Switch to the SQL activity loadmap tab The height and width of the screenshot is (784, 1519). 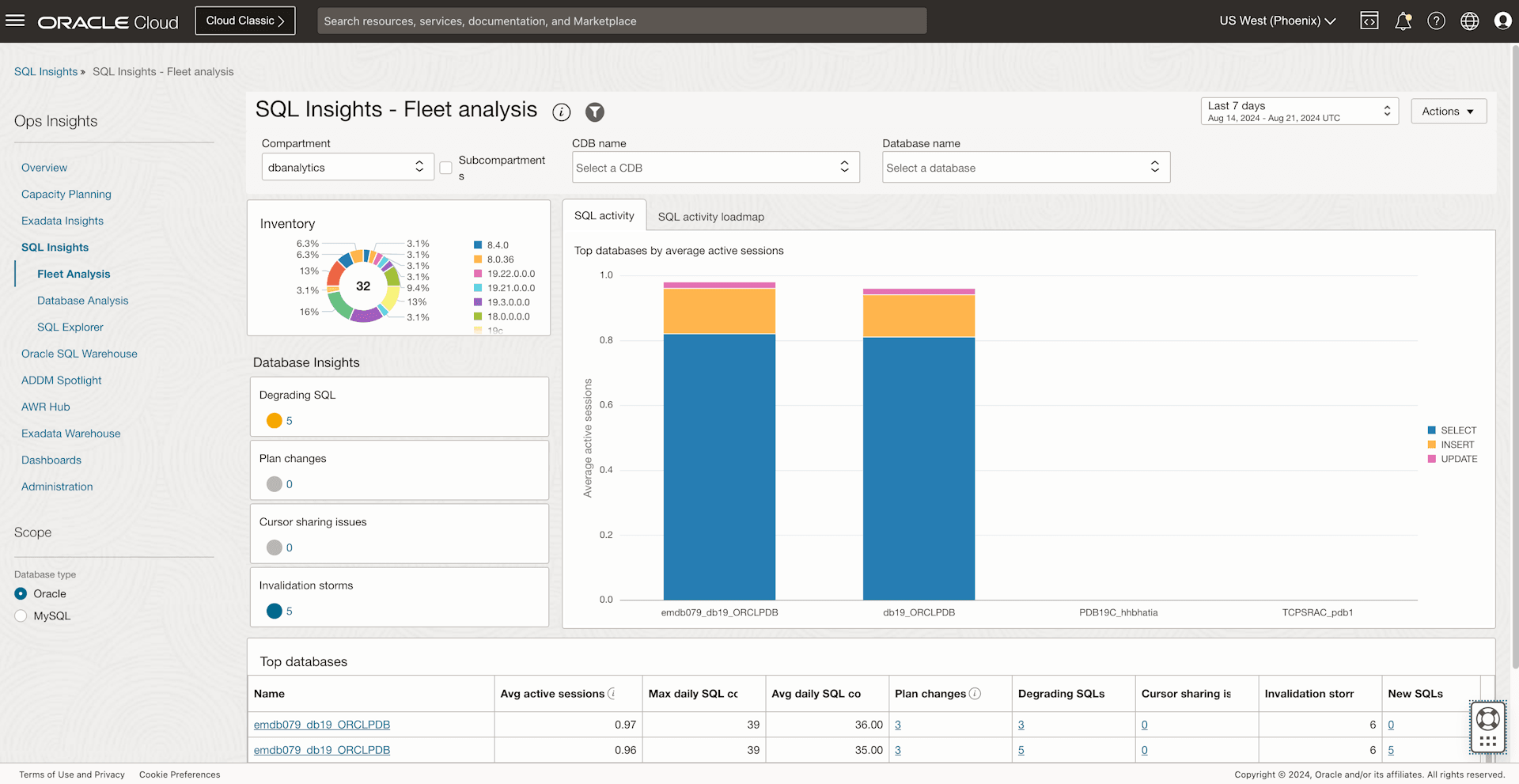710,216
